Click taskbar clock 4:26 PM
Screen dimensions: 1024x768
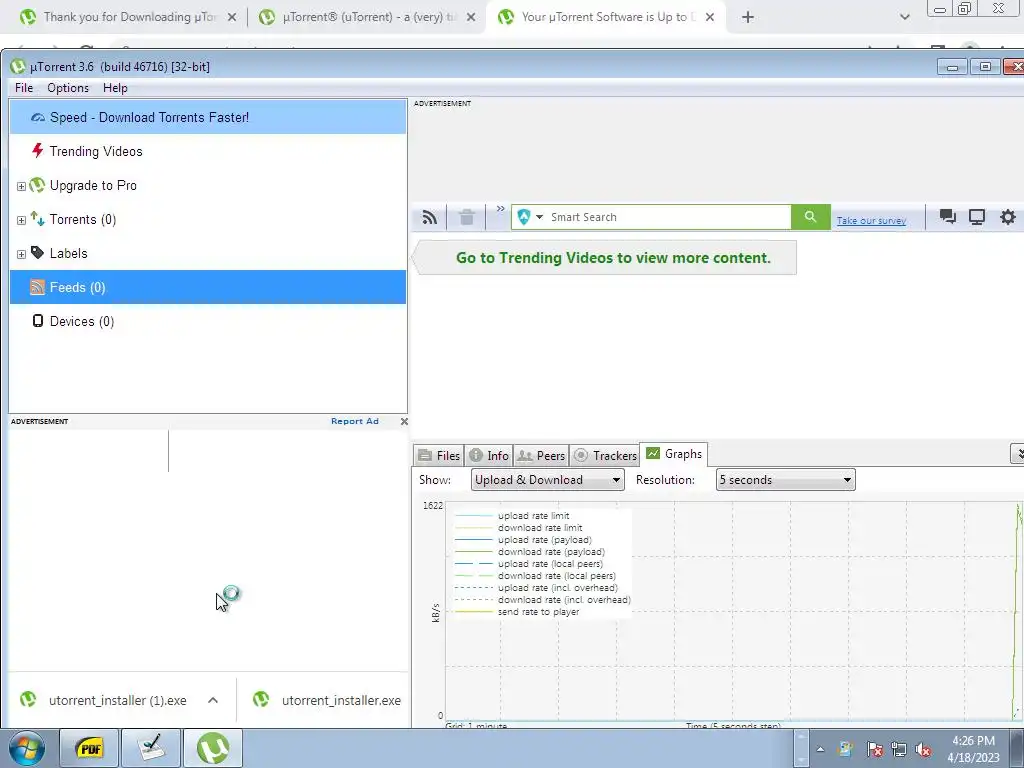973,749
